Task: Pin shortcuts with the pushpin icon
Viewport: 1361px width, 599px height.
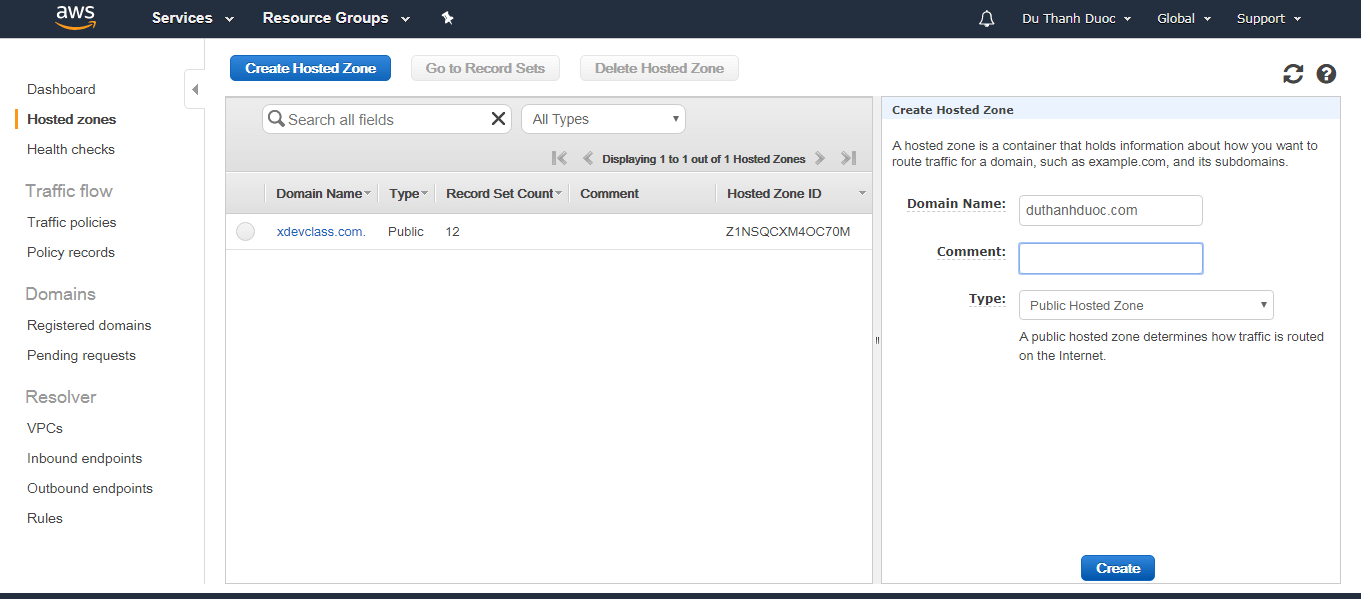Action: pos(447,18)
